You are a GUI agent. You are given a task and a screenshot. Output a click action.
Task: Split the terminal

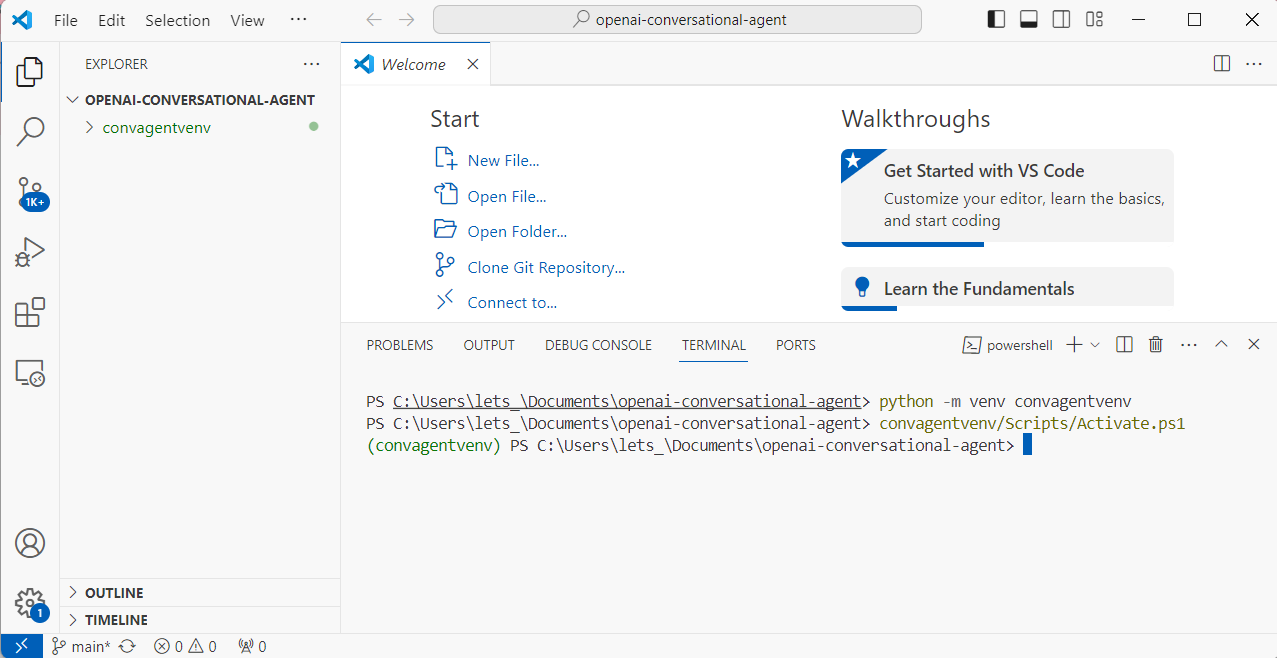[x=1123, y=344]
